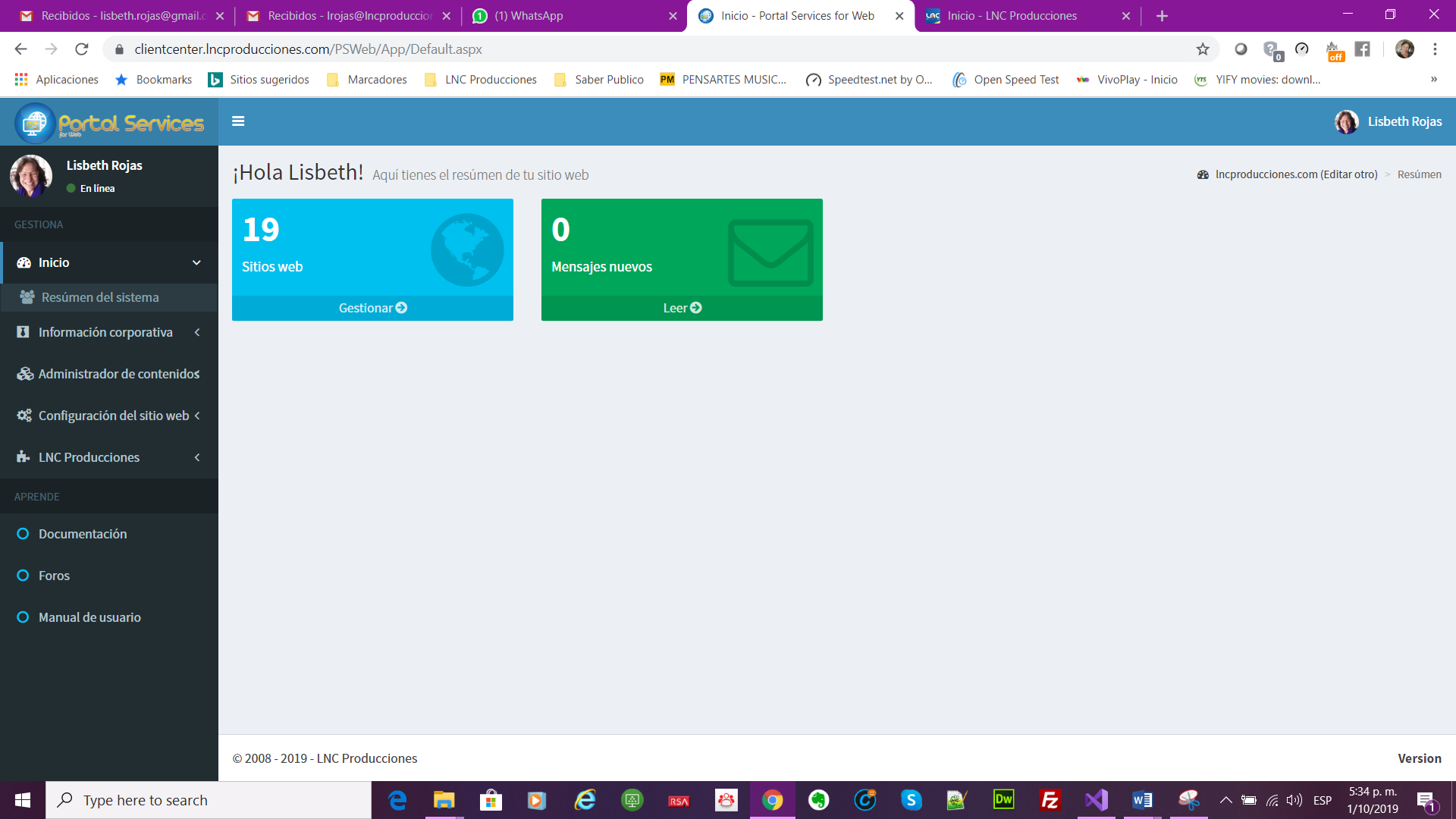Click the Windows search input field
This screenshot has height=819, width=1456.
(209, 800)
